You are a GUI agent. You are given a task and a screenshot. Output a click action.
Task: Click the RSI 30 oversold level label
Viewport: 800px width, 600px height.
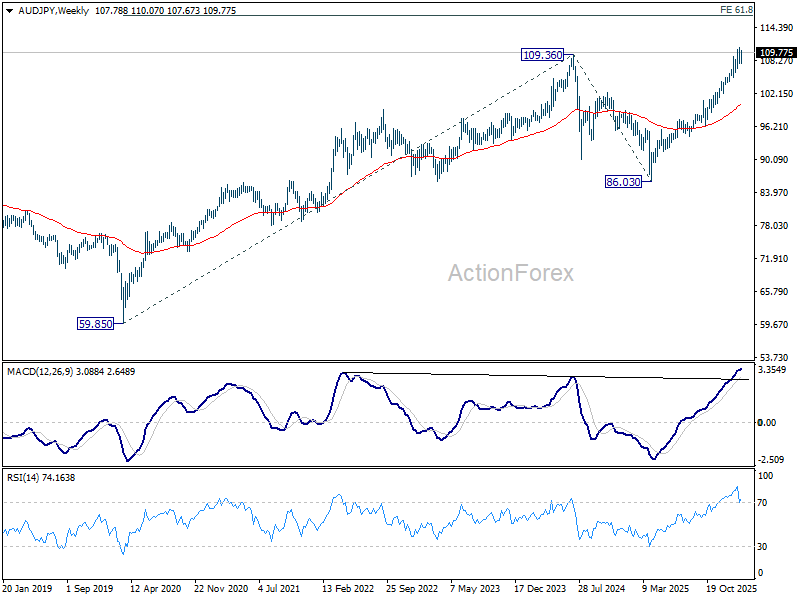(x=762, y=546)
